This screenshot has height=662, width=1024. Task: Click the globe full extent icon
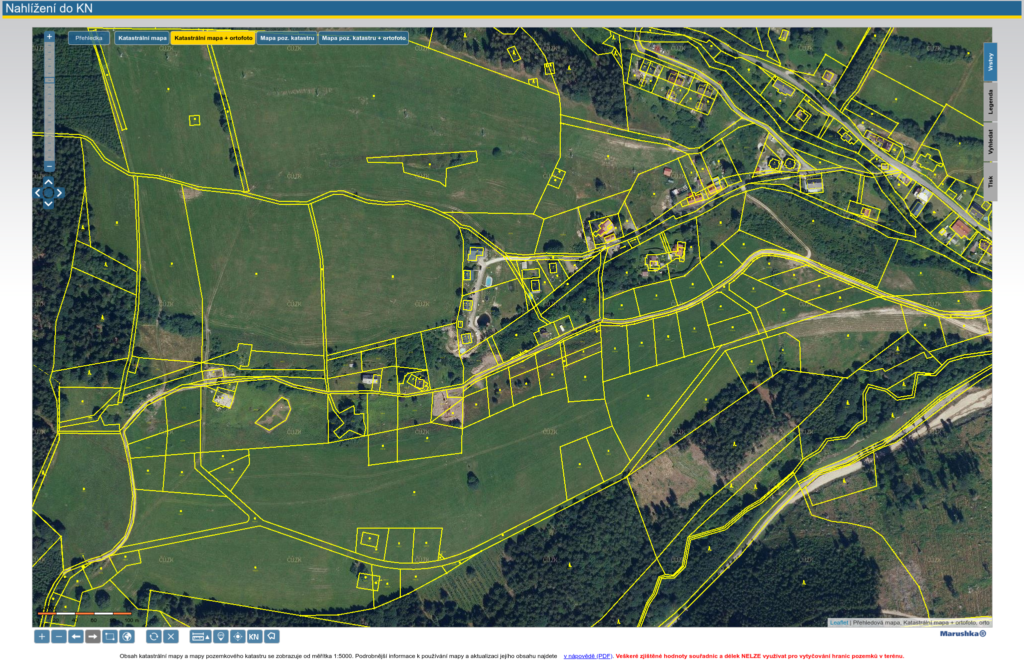click(x=127, y=636)
